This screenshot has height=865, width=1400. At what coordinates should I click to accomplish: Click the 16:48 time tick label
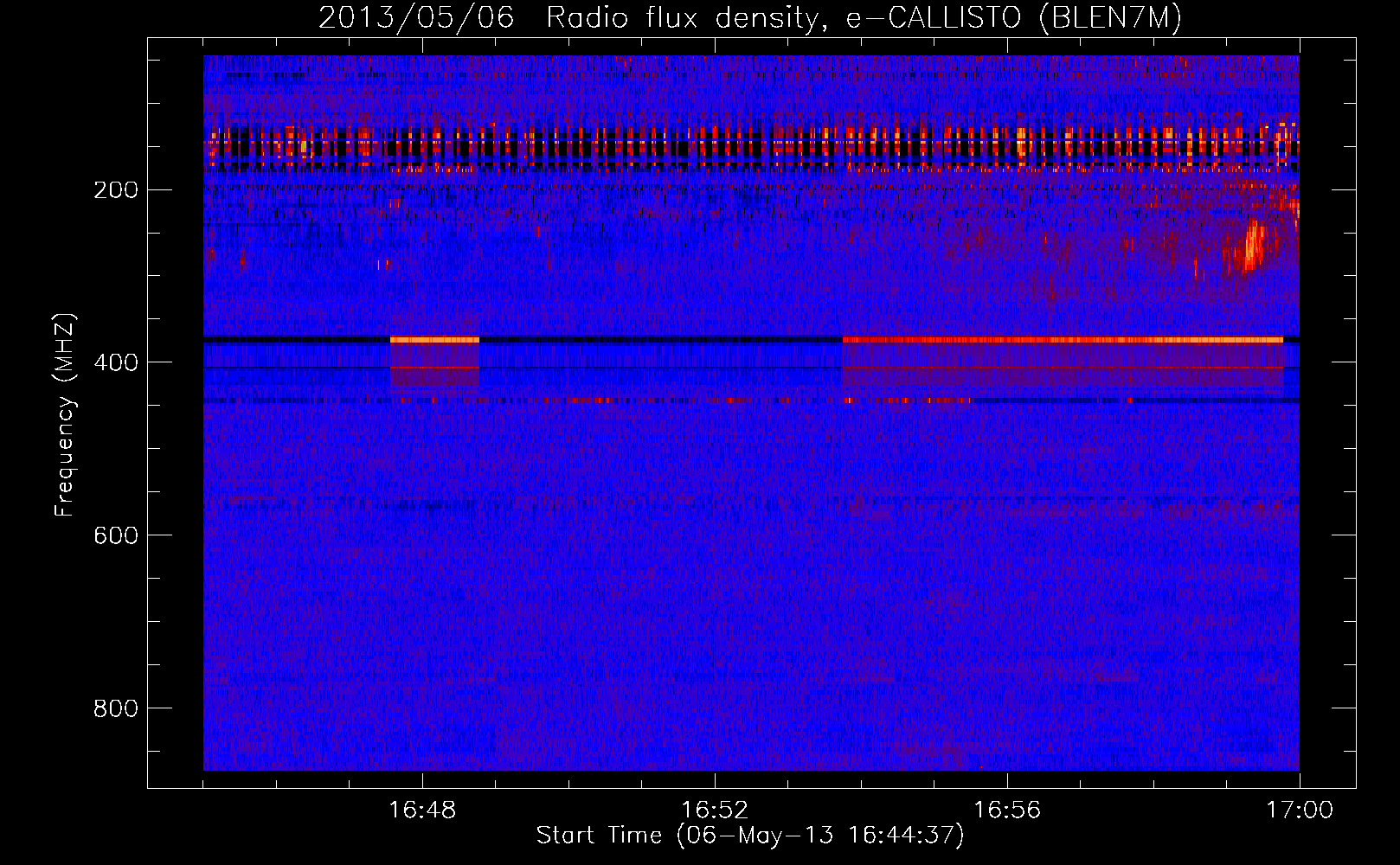(422, 811)
